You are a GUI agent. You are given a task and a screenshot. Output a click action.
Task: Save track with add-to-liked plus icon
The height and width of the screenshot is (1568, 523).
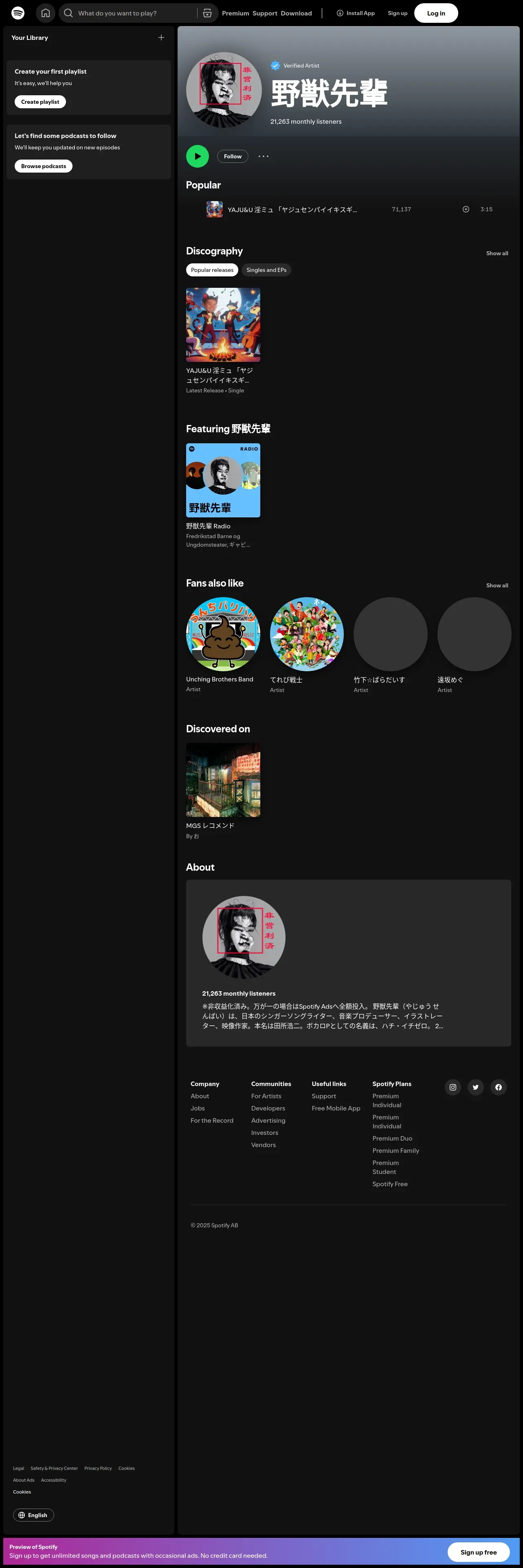pyautogui.click(x=466, y=209)
